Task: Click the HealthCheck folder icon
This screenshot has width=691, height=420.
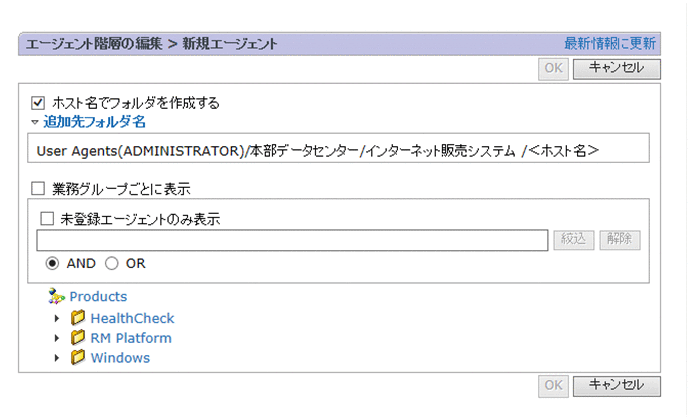Action: tap(78, 317)
